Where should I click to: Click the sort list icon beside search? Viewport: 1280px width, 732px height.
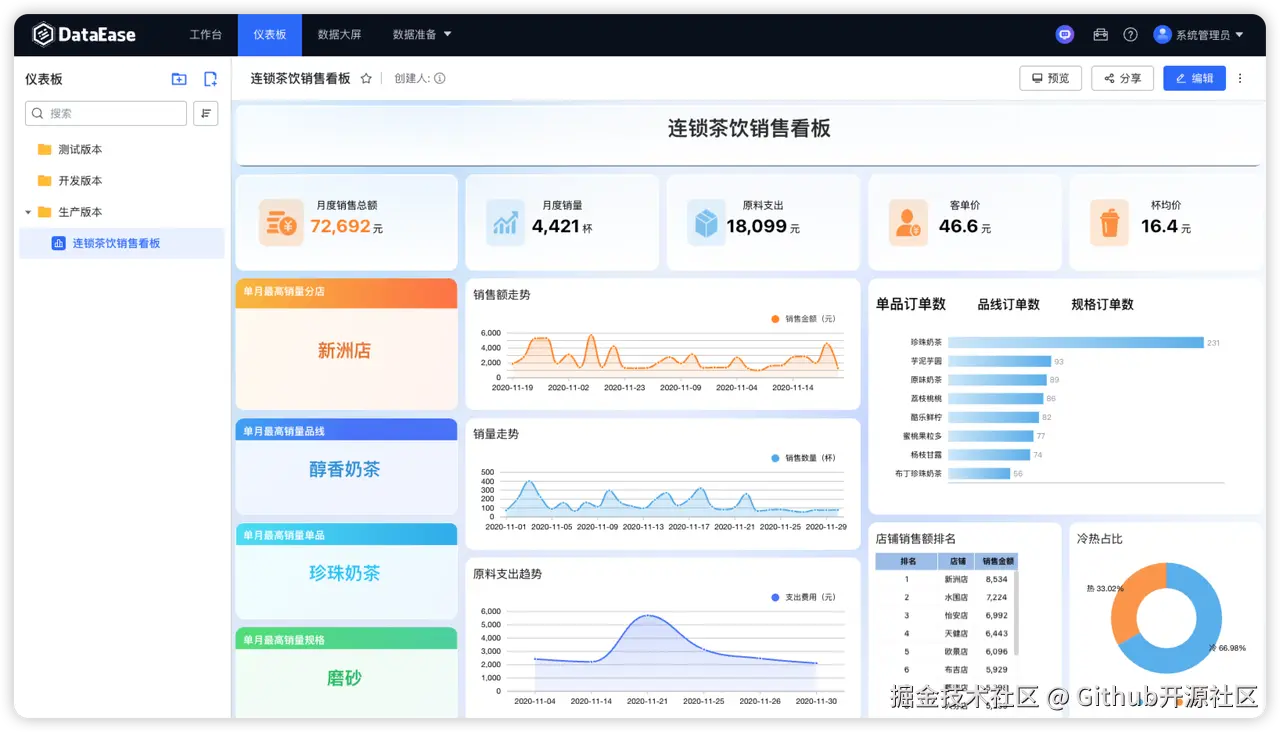click(206, 113)
